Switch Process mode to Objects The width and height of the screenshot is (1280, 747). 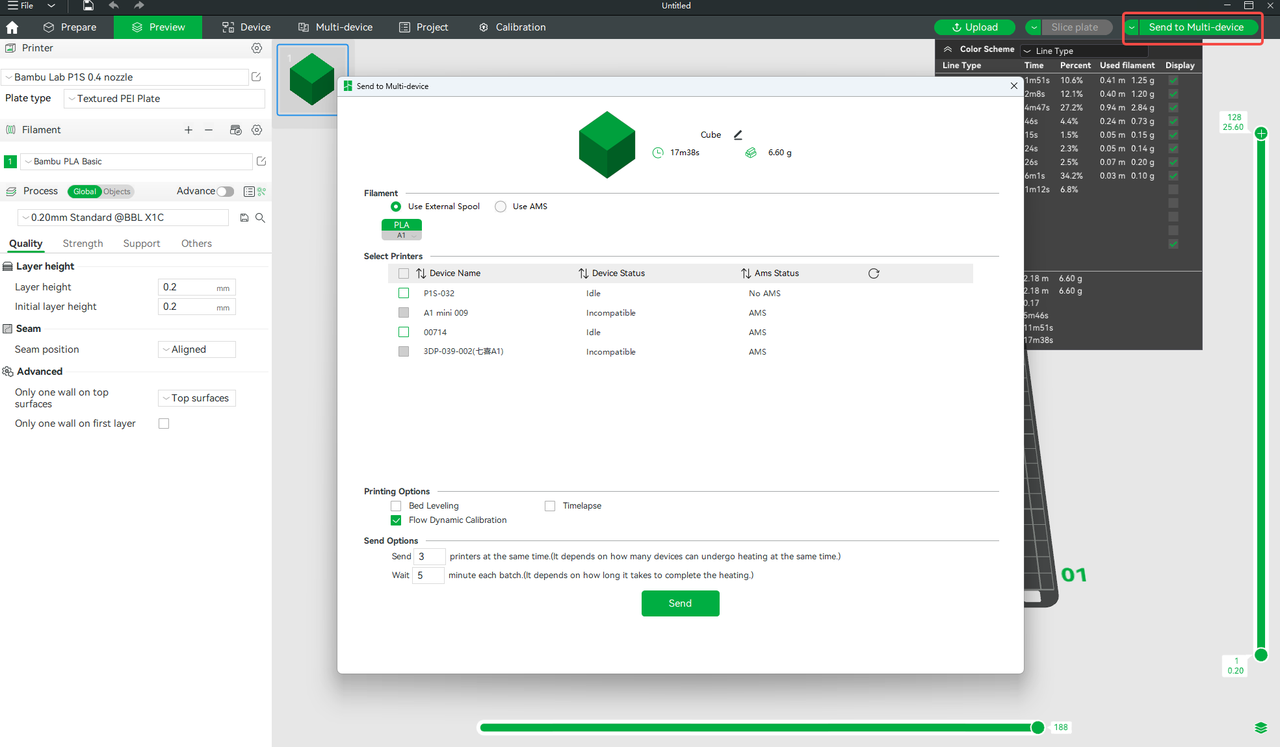tap(116, 191)
